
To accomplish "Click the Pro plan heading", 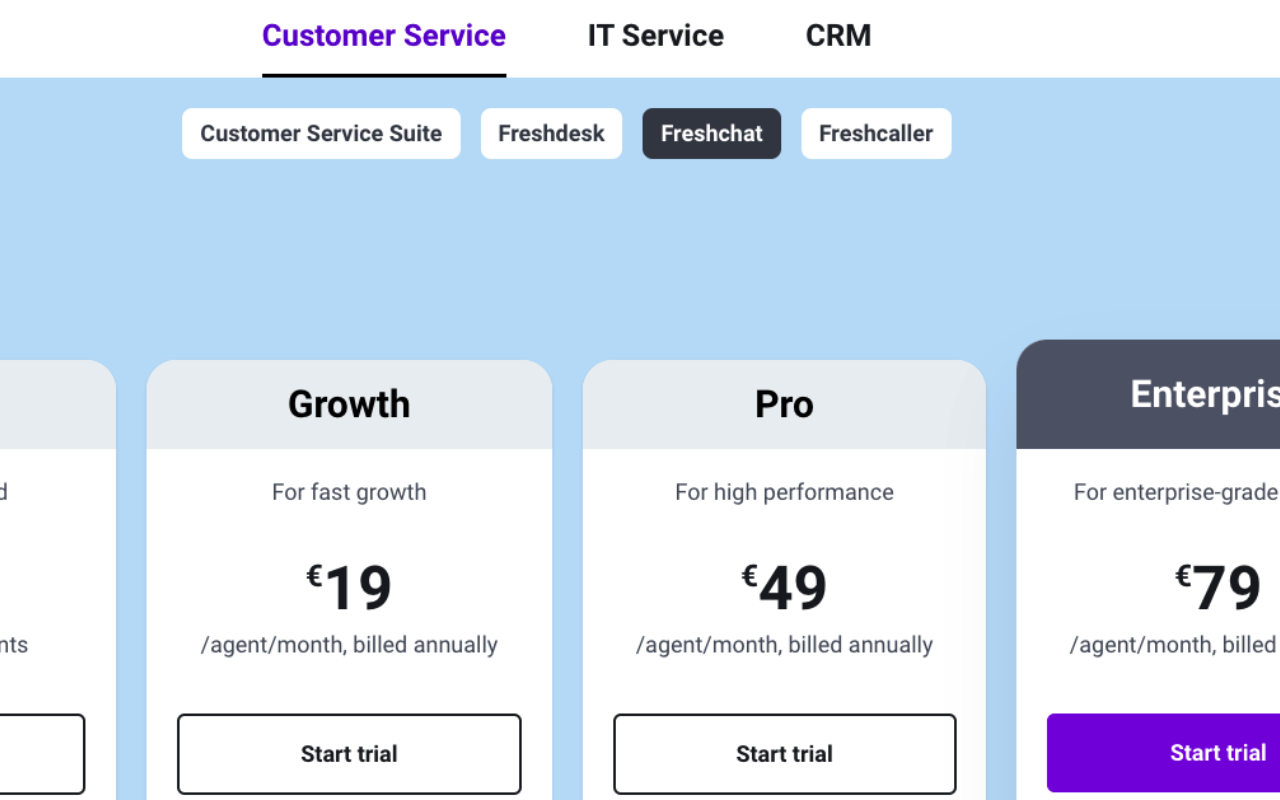I will coord(784,404).
